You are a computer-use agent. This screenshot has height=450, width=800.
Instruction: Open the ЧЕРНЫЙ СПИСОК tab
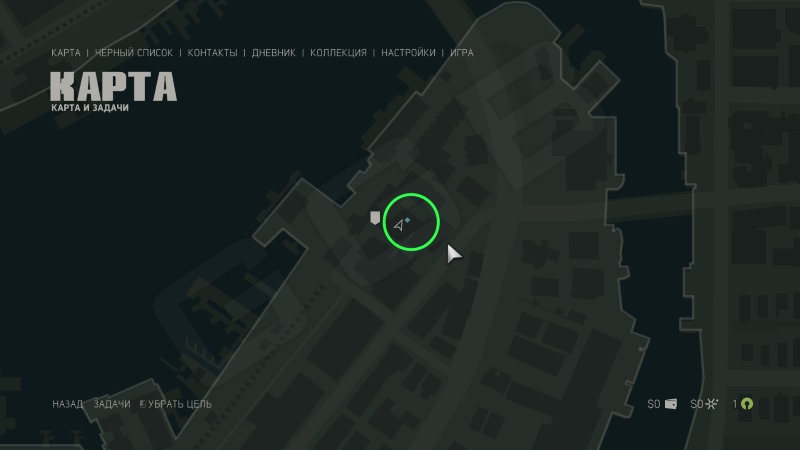(134, 53)
